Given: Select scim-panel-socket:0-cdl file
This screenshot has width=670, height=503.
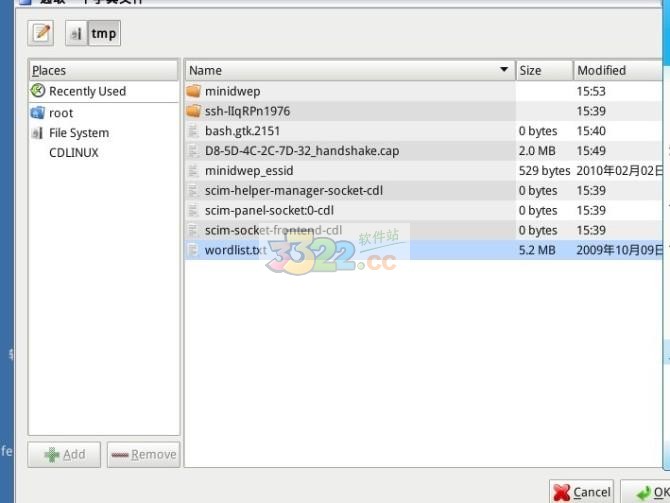Looking at the screenshot, I should tap(269, 210).
